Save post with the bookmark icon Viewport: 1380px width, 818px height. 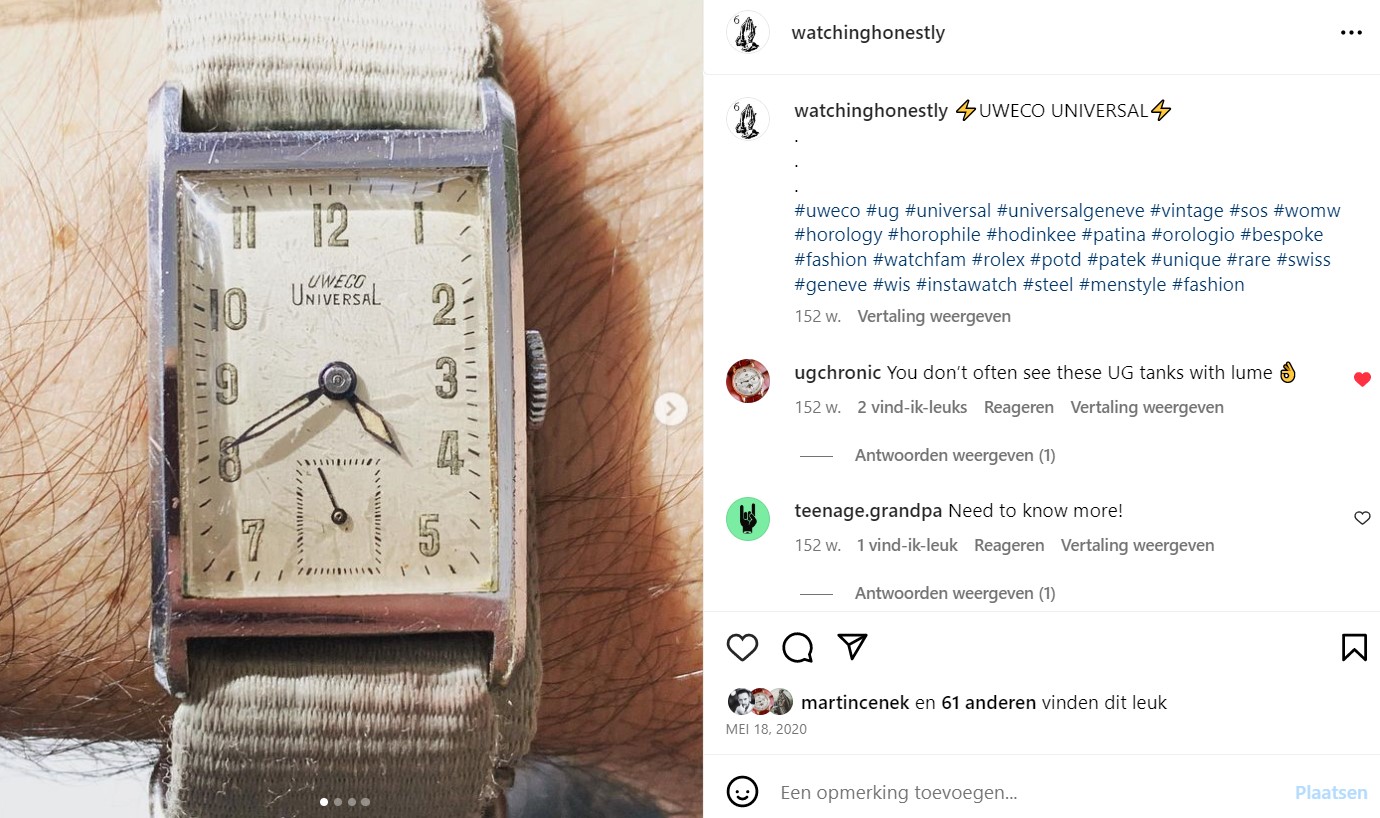tap(1354, 648)
